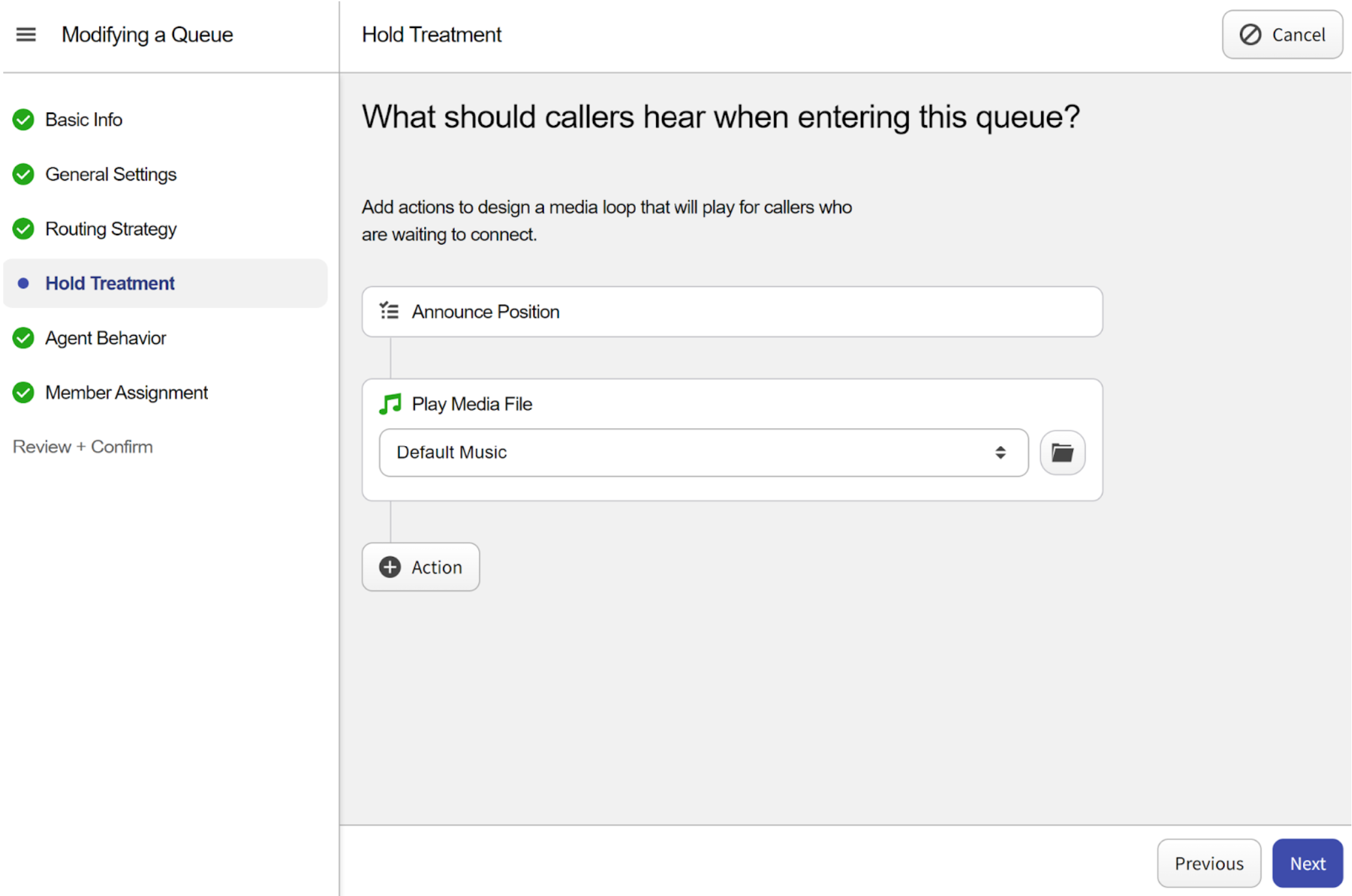This screenshot has width=1352, height=896.
Task: Click the Default Music dropdown arrows
Action: click(1000, 452)
